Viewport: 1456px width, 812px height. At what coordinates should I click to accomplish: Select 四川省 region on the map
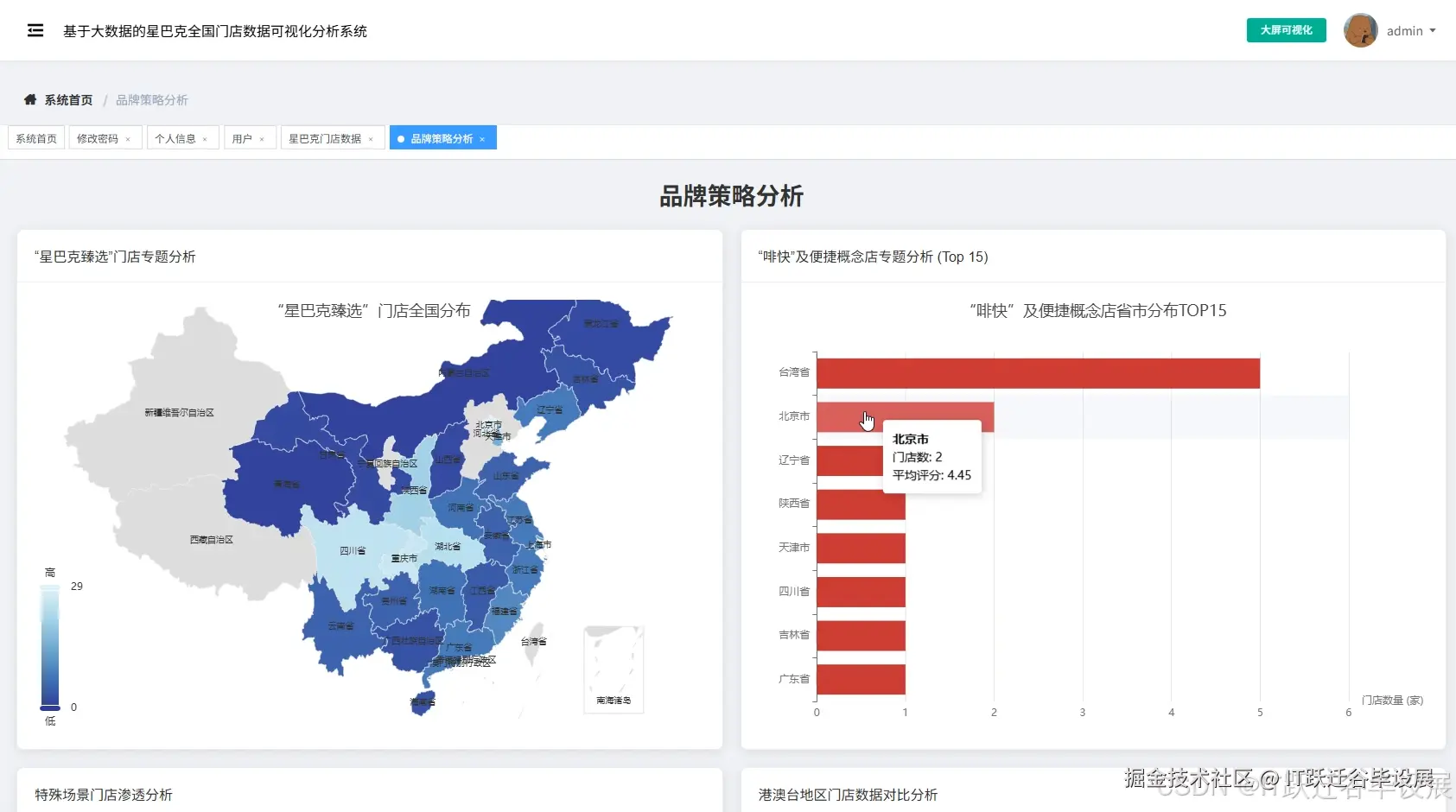click(350, 550)
